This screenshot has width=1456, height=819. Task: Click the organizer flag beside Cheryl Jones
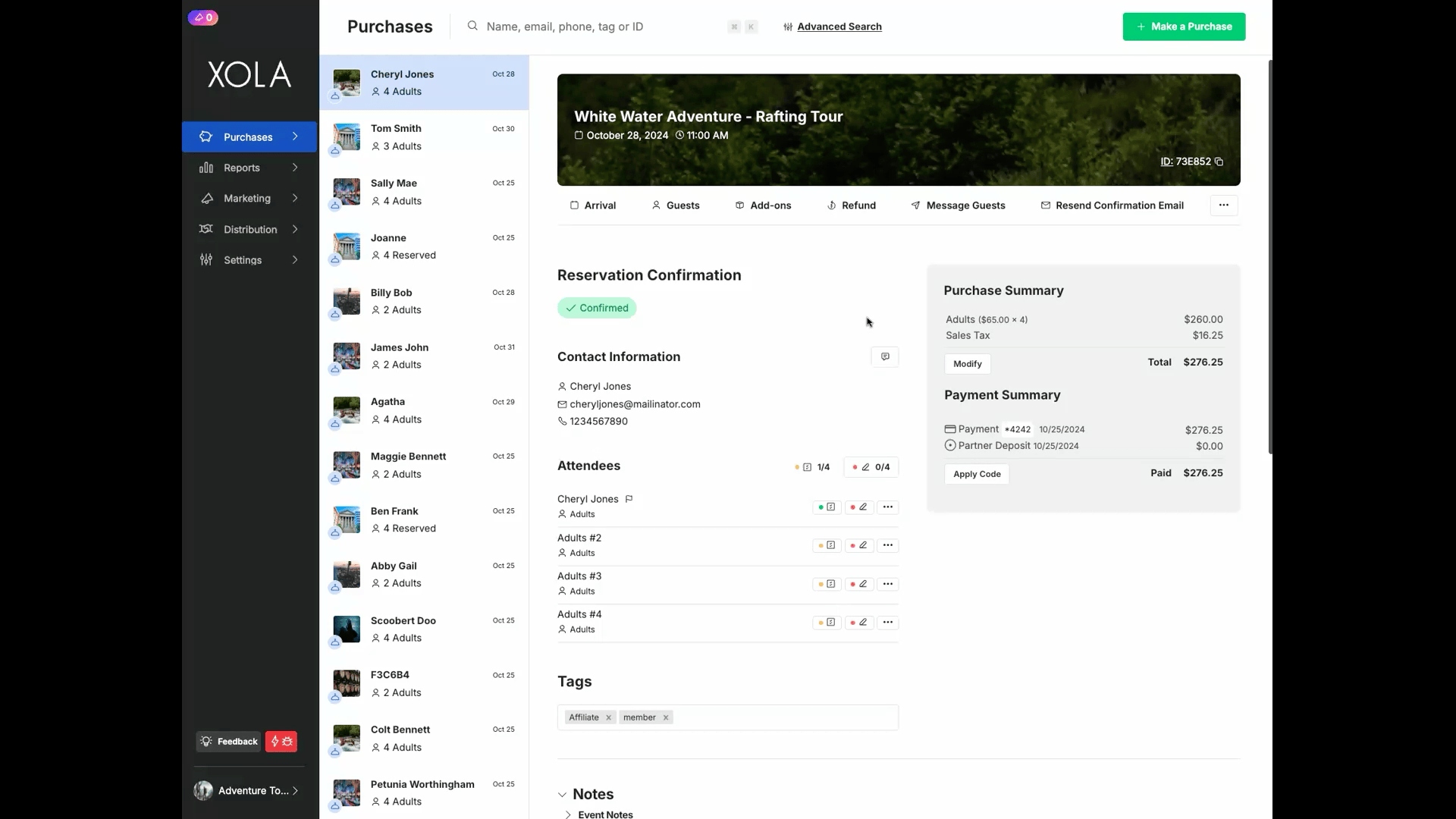point(629,499)
